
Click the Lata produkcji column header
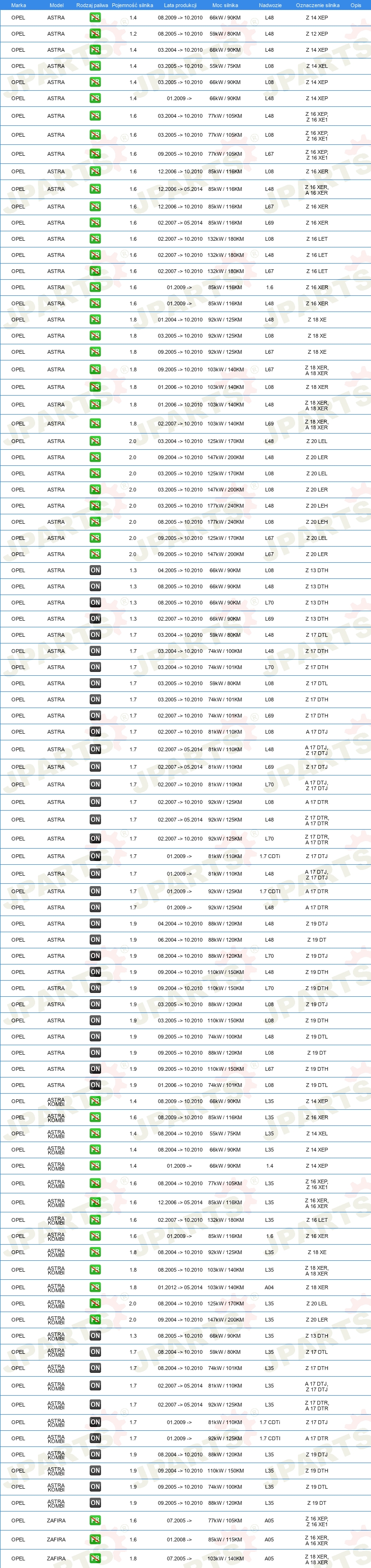(181, 6)
